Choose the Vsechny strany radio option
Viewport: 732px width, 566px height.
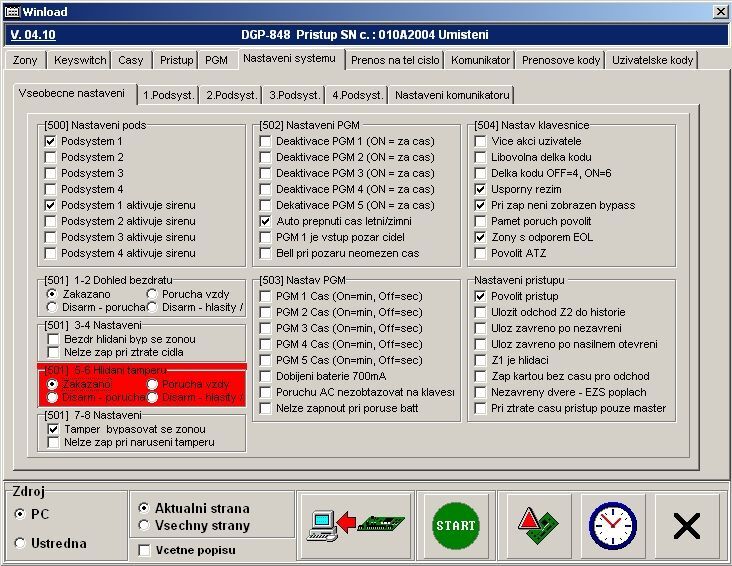pyautogui.click(x=145, y=524)
